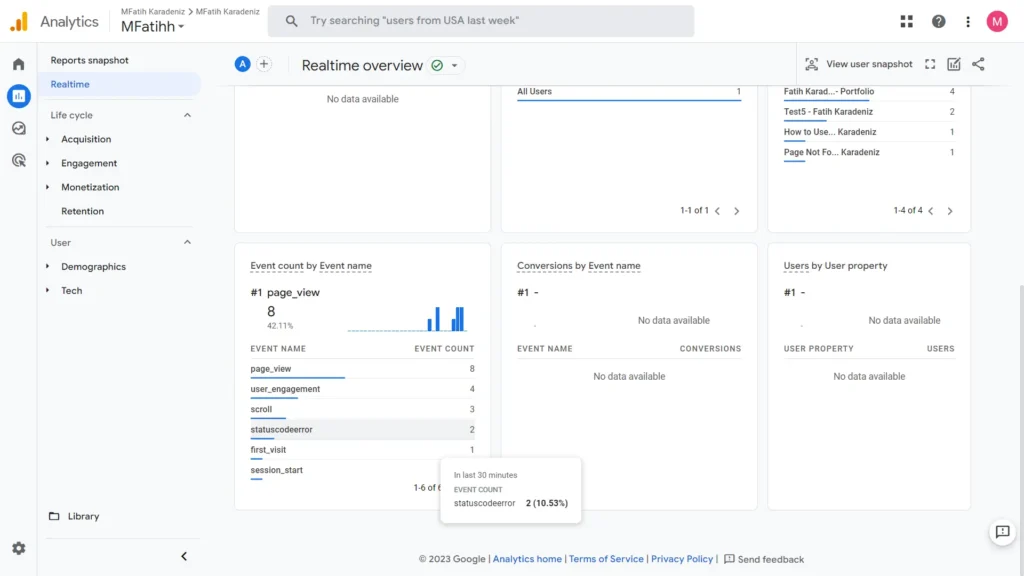1024x576 pixels.
Task: Open the Demographics menu item
Action: tap(92, 266)
